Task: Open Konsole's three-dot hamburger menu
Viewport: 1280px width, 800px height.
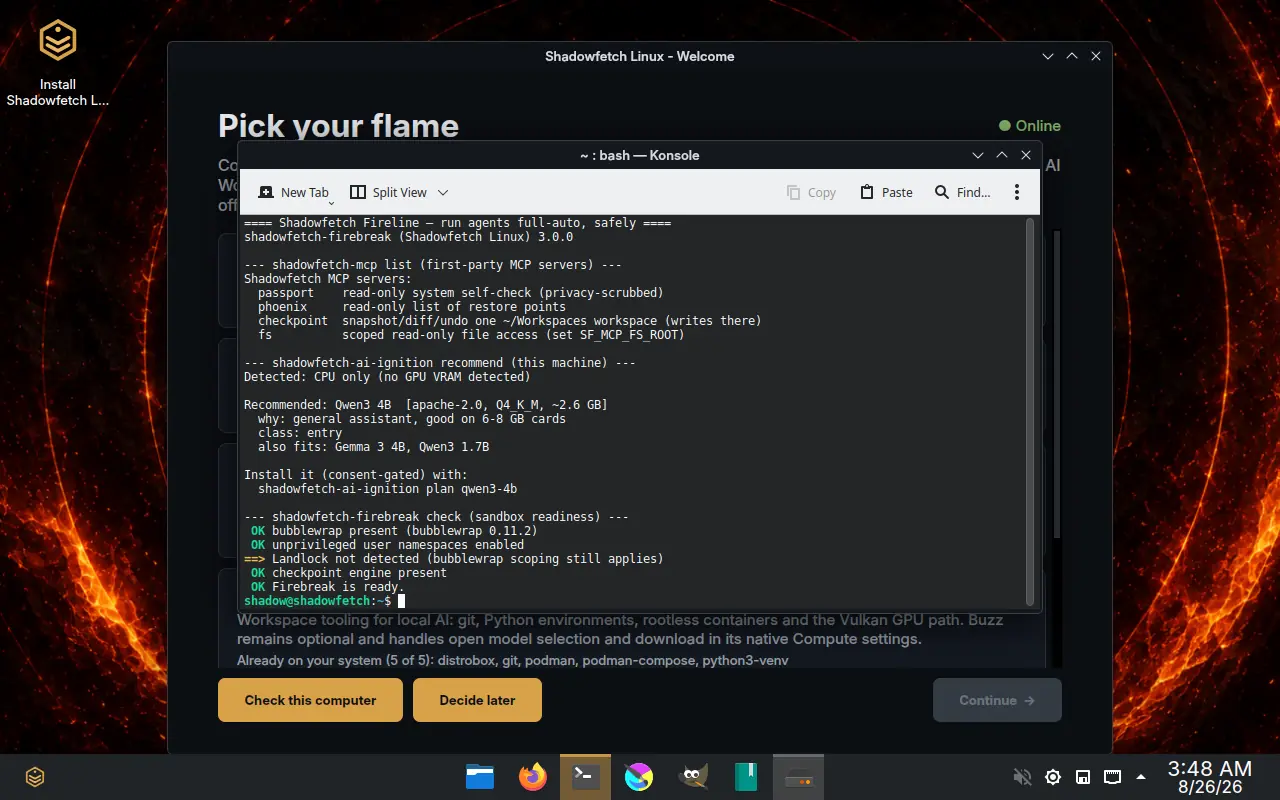Action: pyautogui.click(x=1017, y=192)
